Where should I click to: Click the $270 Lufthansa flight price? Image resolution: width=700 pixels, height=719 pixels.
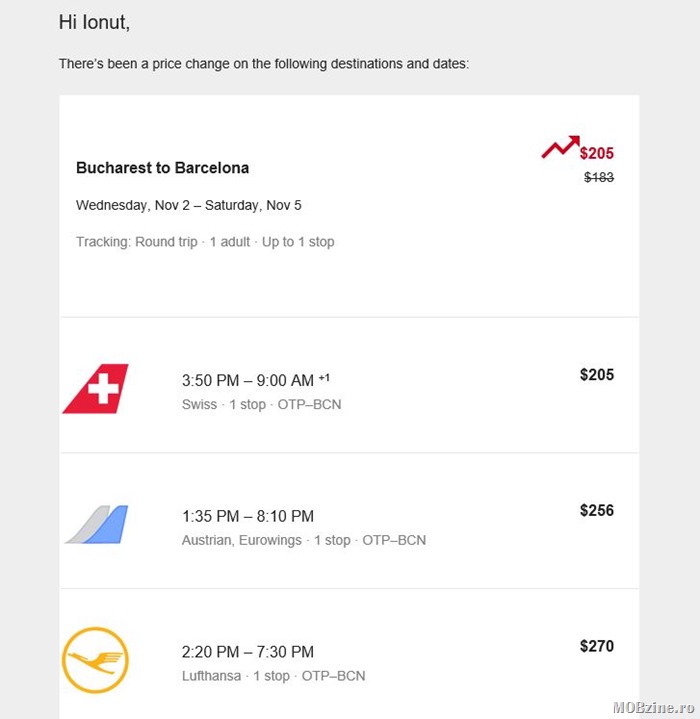(597, 646)
